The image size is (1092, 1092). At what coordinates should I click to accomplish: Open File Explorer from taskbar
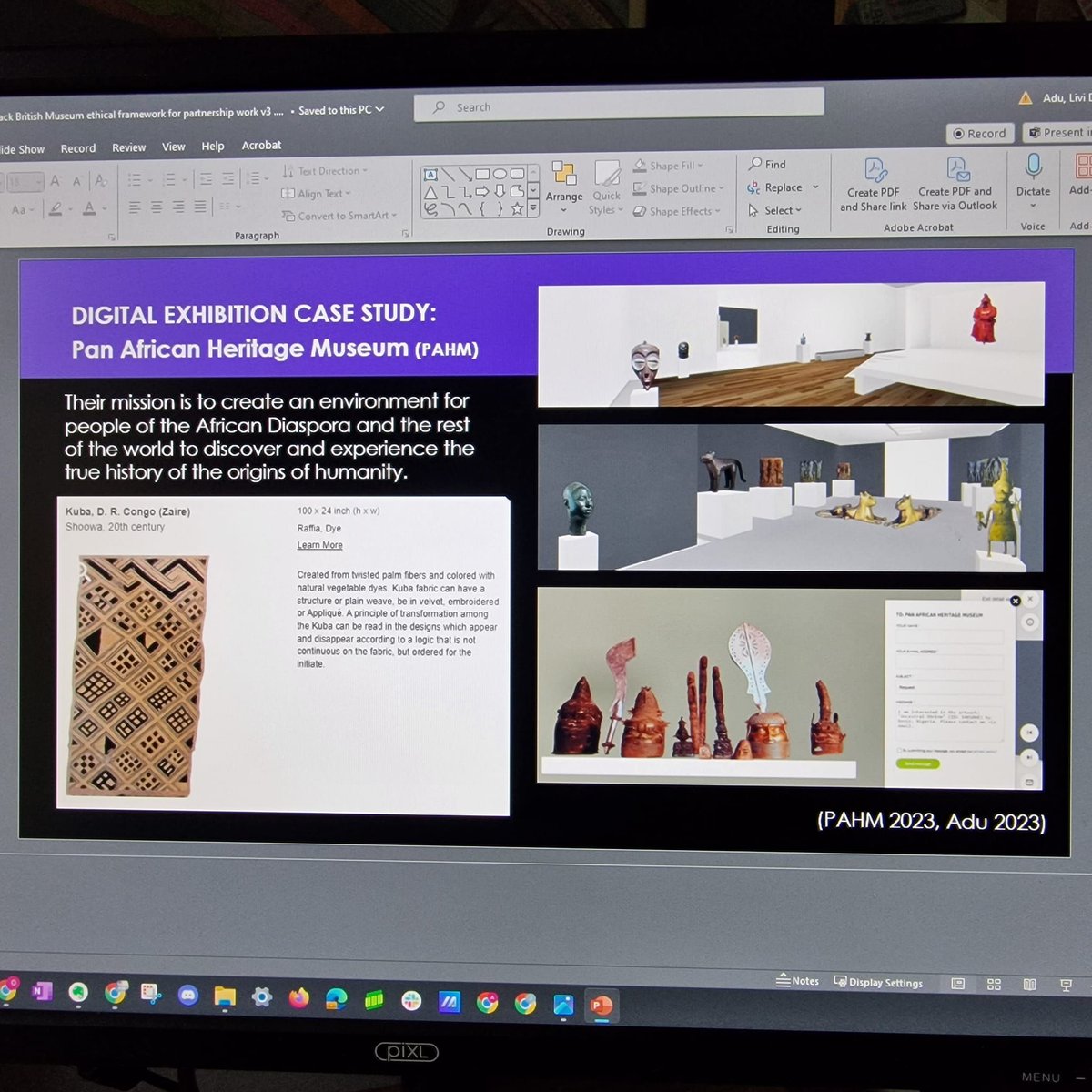[225, 996]
